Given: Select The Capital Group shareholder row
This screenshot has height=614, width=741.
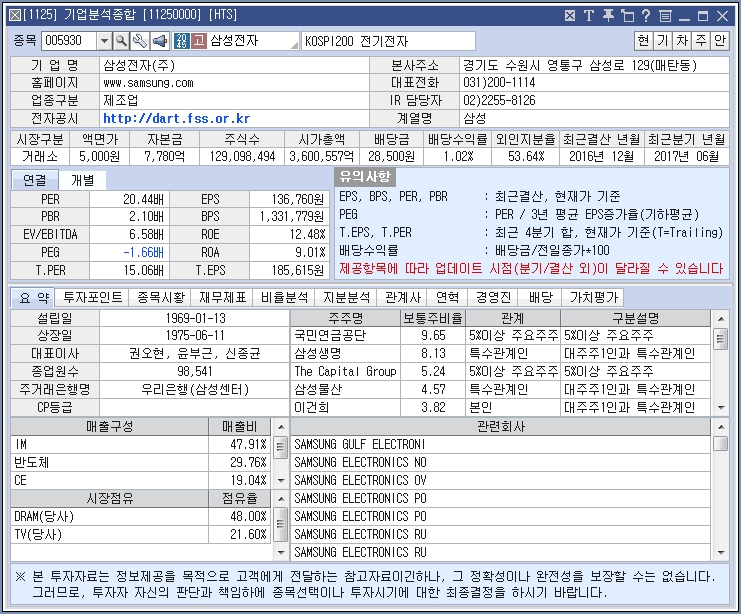Looking at the screenshot, I should [x=500, y=372].
